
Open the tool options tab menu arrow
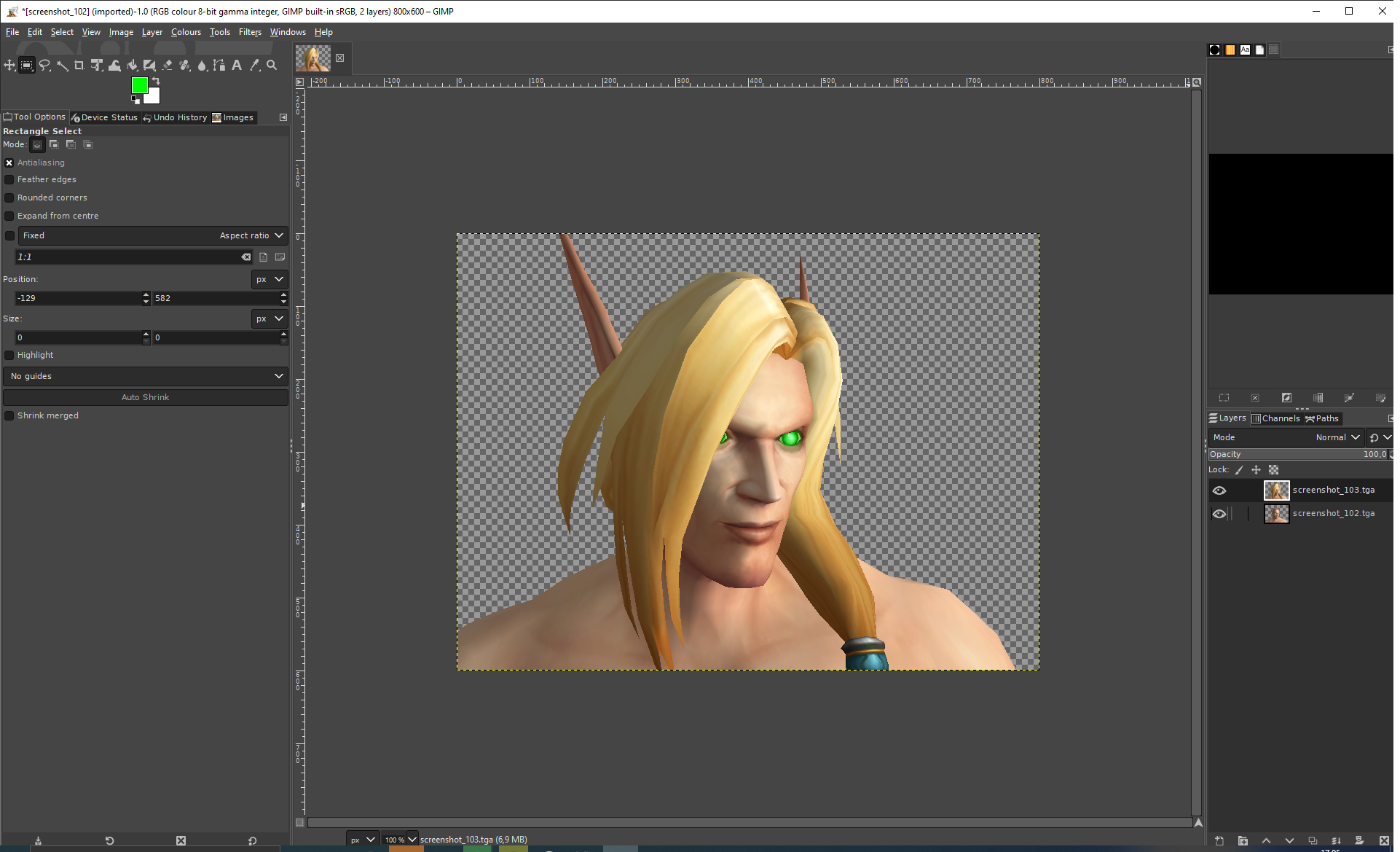point(283,117)
